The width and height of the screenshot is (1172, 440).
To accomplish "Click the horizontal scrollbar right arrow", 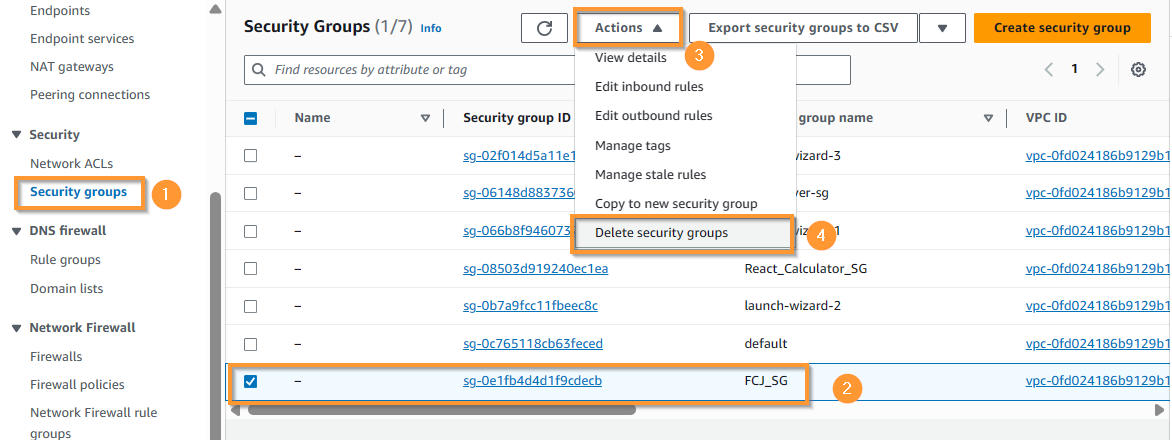I will click(1159, 410).
